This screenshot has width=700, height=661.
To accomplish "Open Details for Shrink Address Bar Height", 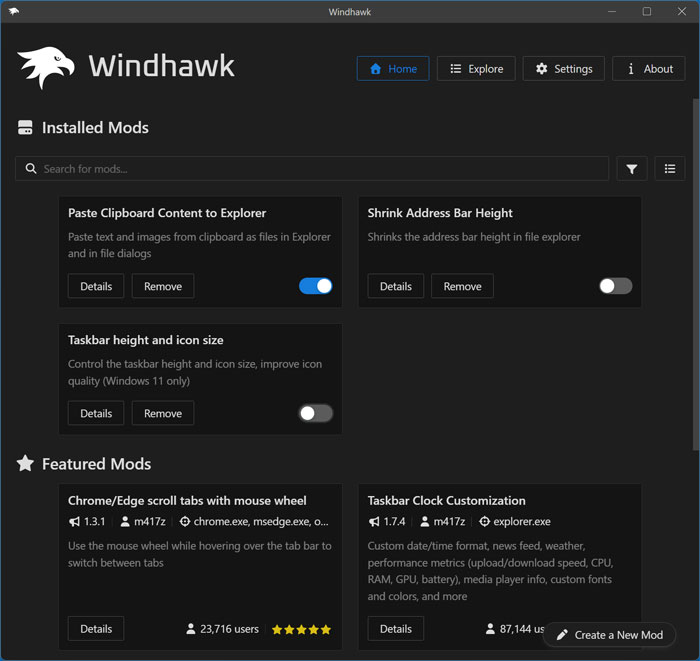I will [396, 286].
